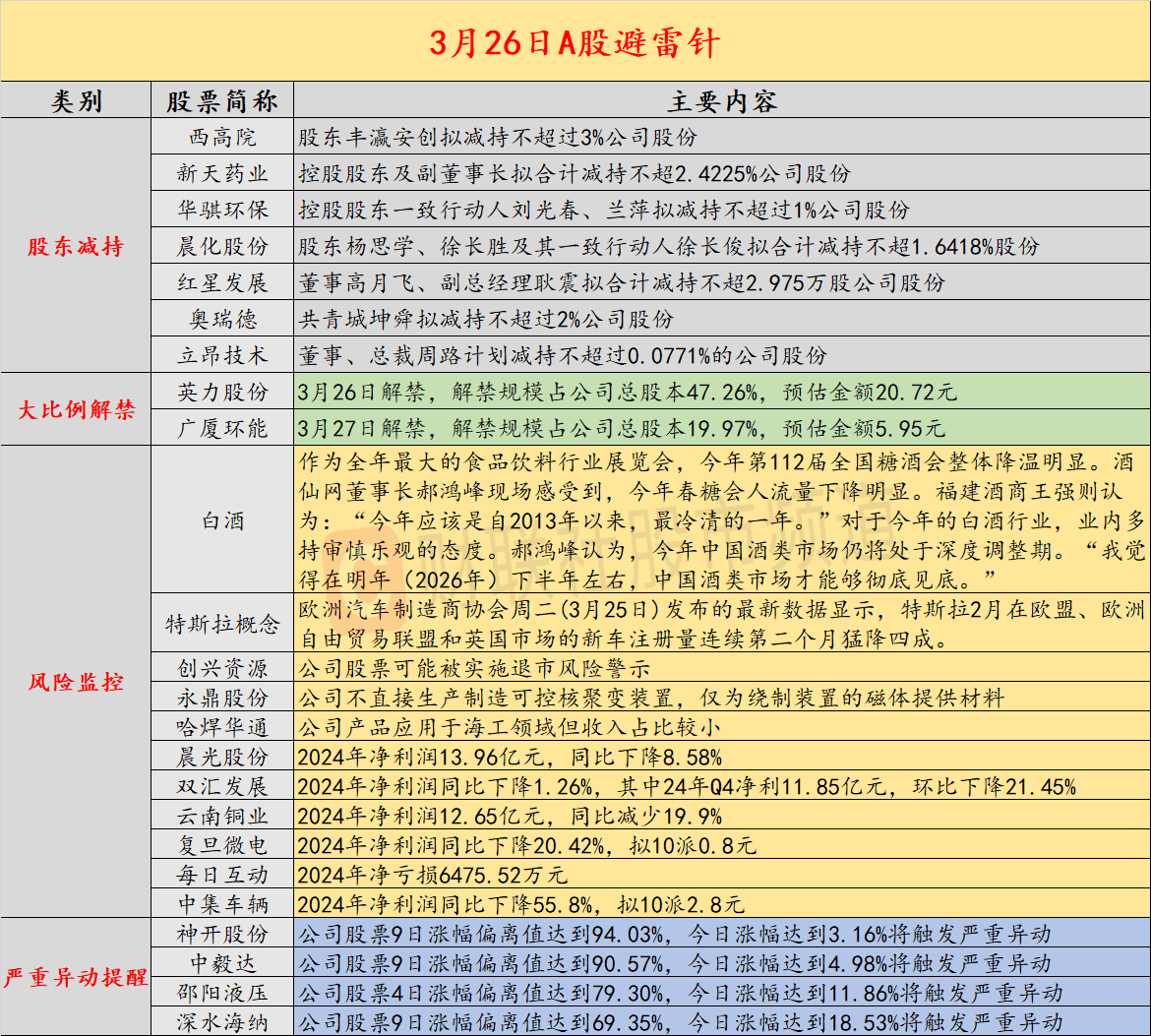Click stock name '每日互动'

point(221,875)
